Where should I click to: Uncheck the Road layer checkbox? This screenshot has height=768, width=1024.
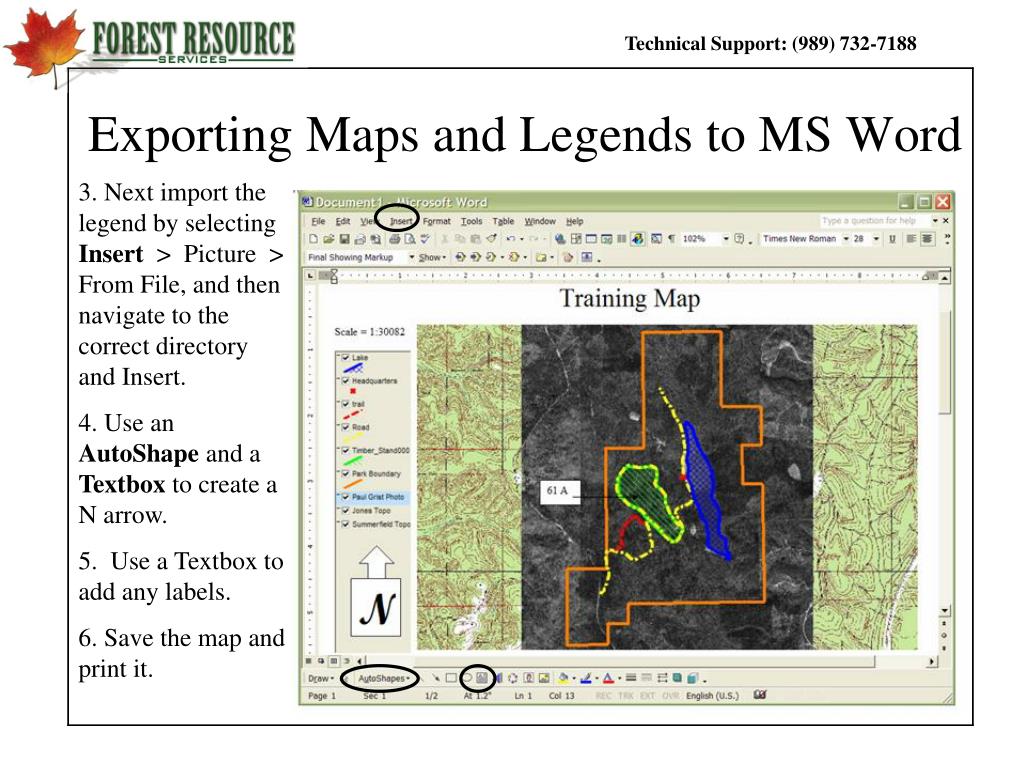click(x=346, y=426)
